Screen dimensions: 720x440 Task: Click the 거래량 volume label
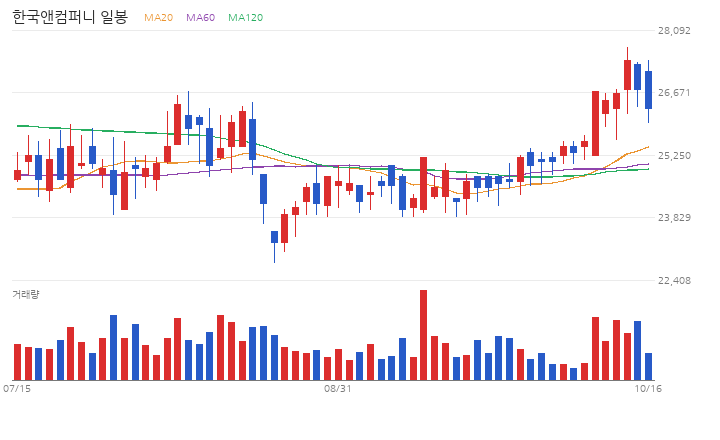26,294
